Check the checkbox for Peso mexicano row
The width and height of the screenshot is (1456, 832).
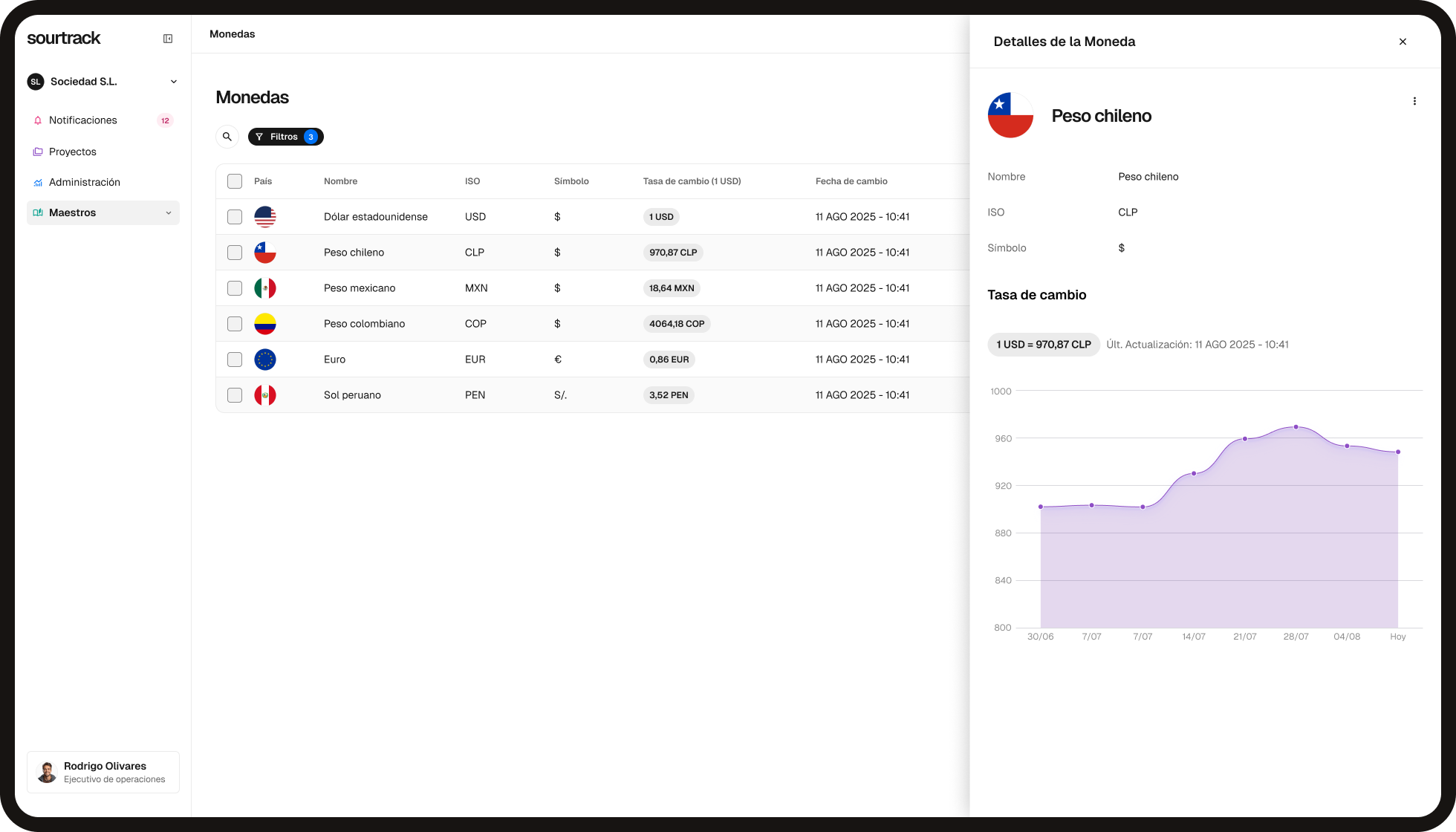click(234, 288)
